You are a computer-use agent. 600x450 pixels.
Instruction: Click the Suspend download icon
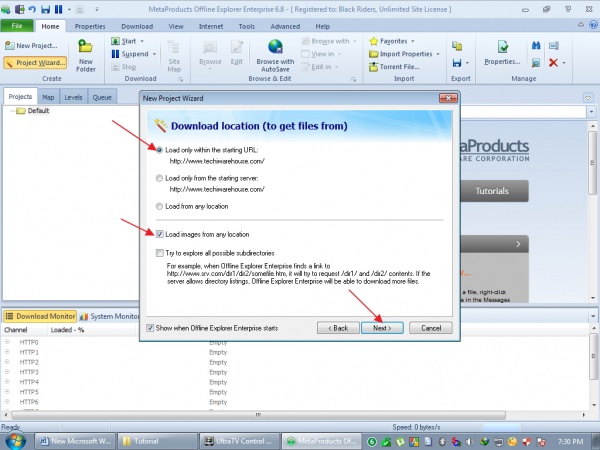coord(115,54)
